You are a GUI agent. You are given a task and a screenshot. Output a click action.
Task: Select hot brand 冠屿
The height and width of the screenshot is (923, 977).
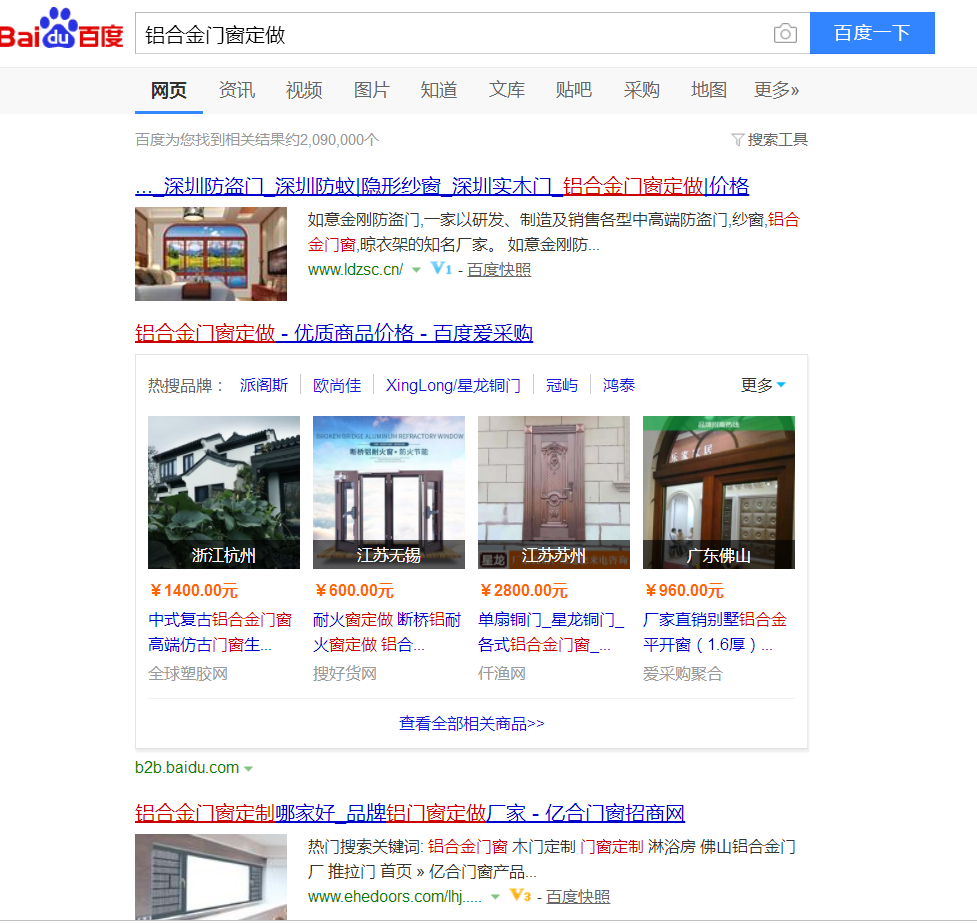[x=562, y=385]
